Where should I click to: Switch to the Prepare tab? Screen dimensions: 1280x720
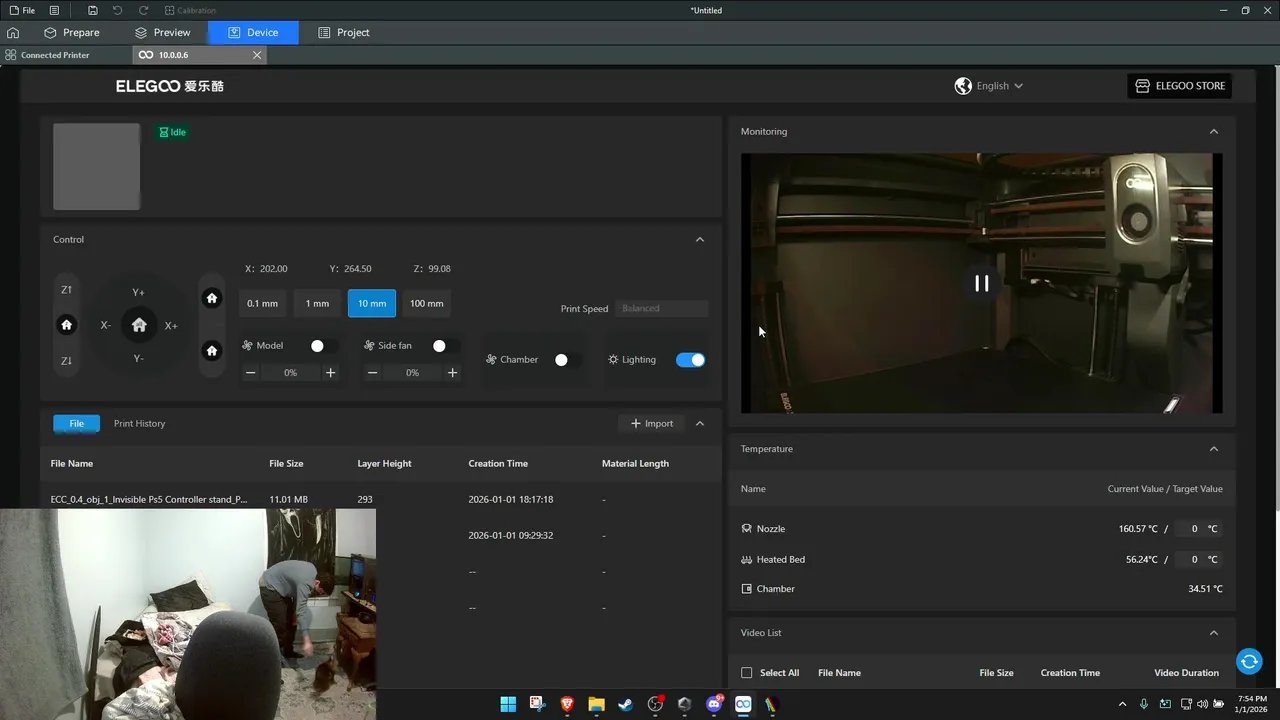[x=71, y=33]
